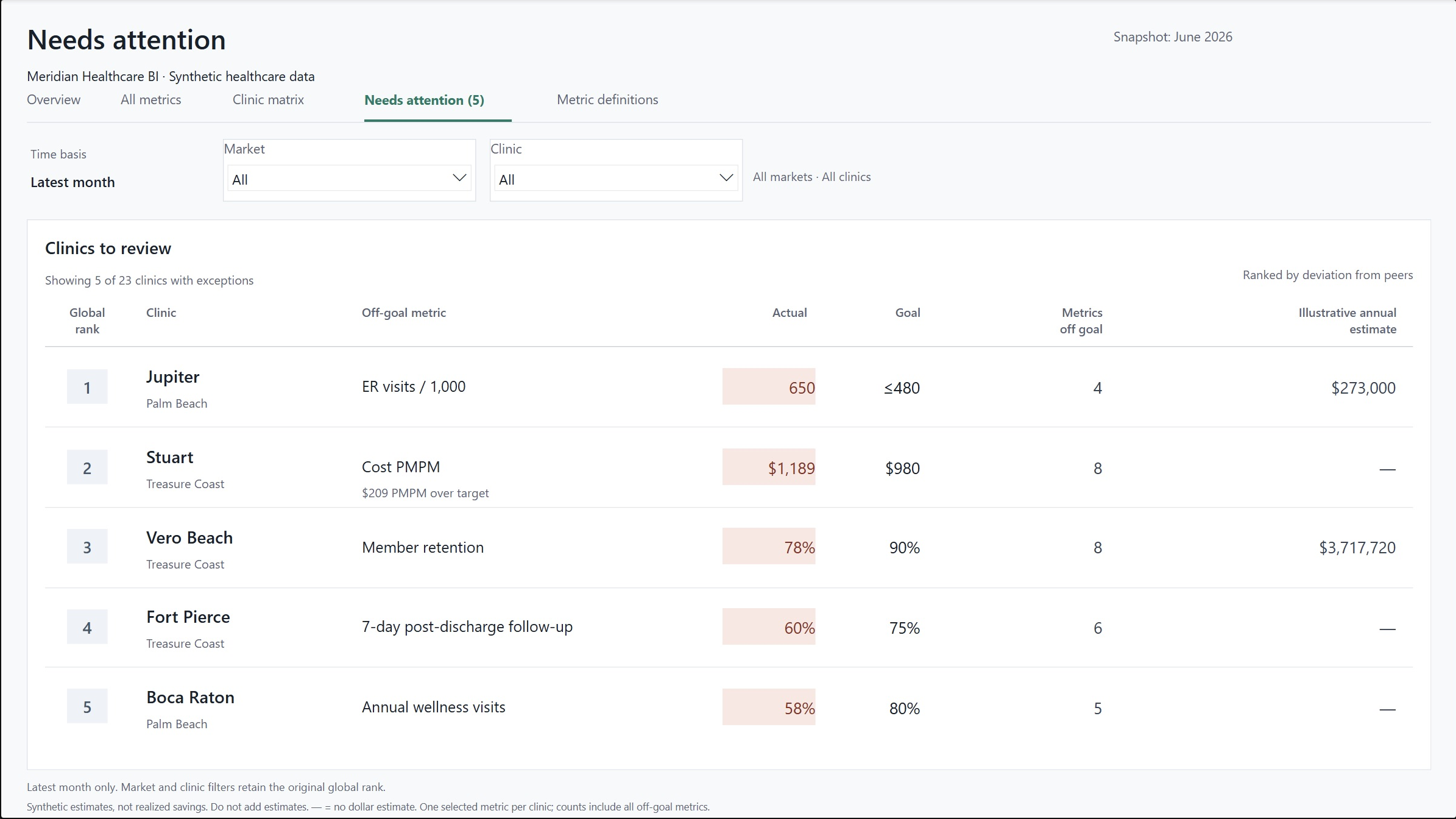
Task: Switch to the All metrics tab
Action: (x=150, y=100)
